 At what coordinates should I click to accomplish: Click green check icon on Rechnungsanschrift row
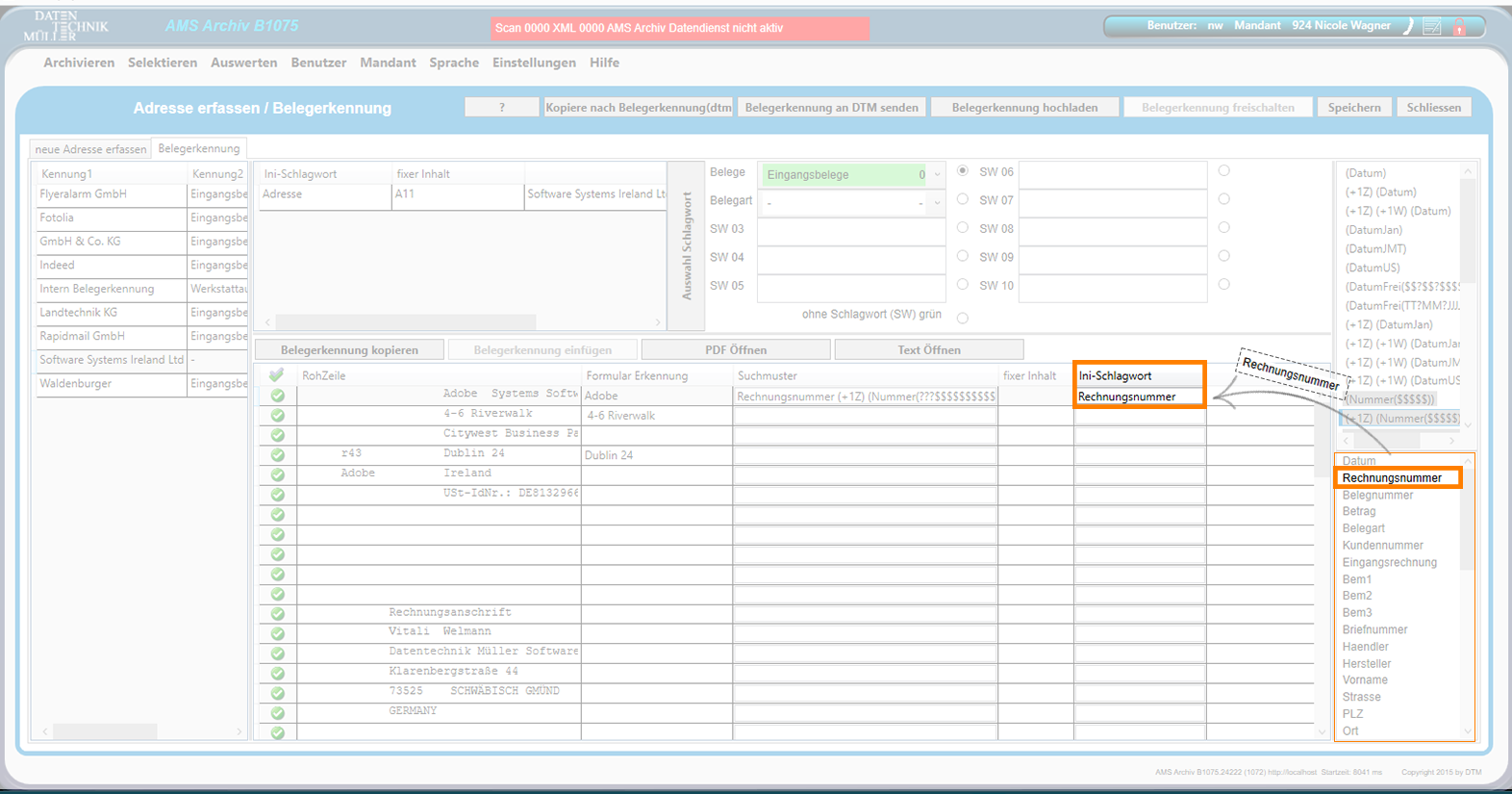(x=277, y=613)
